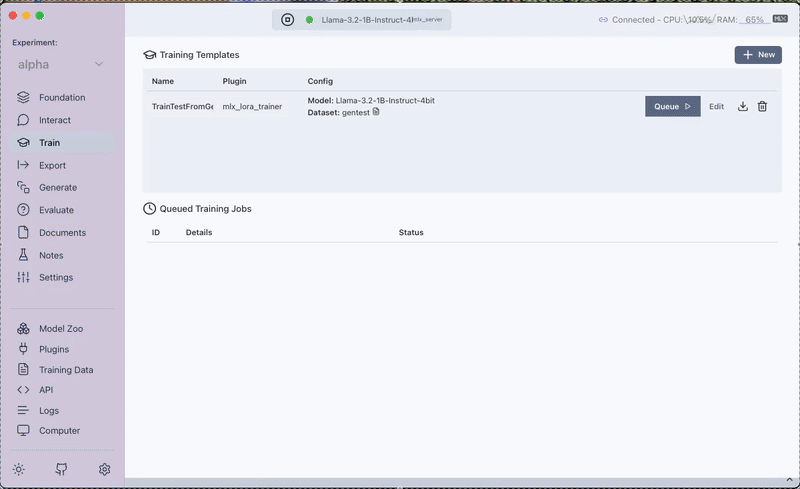Viewport: 800px width, 489px height.
Task: Open the Plugins page
Action: (x=53, y=349)
